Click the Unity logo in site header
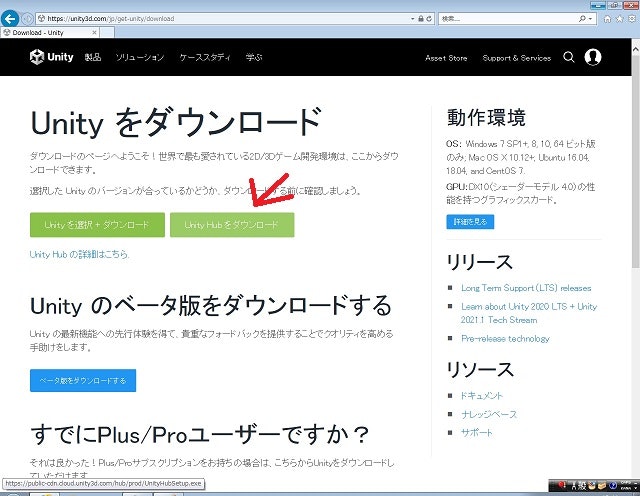 coord(51,57)
